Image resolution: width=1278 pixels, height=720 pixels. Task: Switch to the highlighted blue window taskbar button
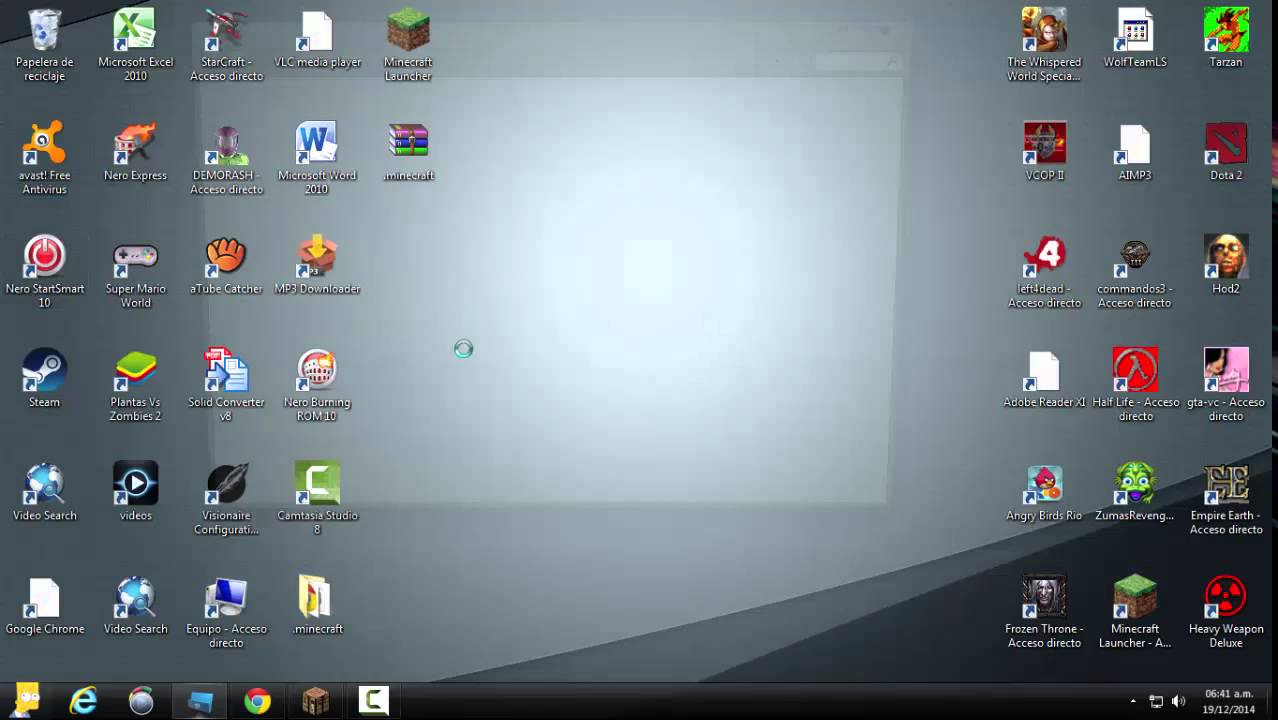point(199,701)
